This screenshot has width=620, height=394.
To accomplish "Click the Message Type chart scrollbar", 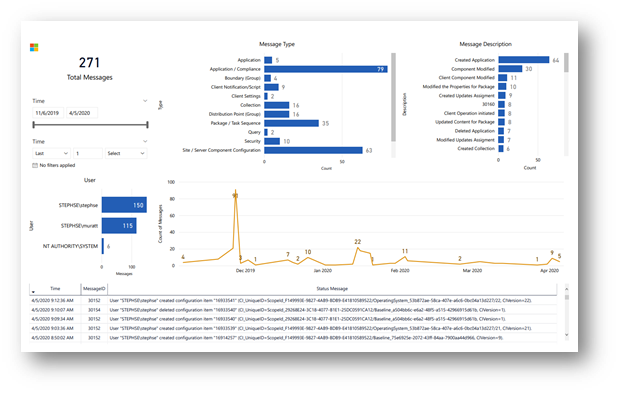I will (393, 97).
